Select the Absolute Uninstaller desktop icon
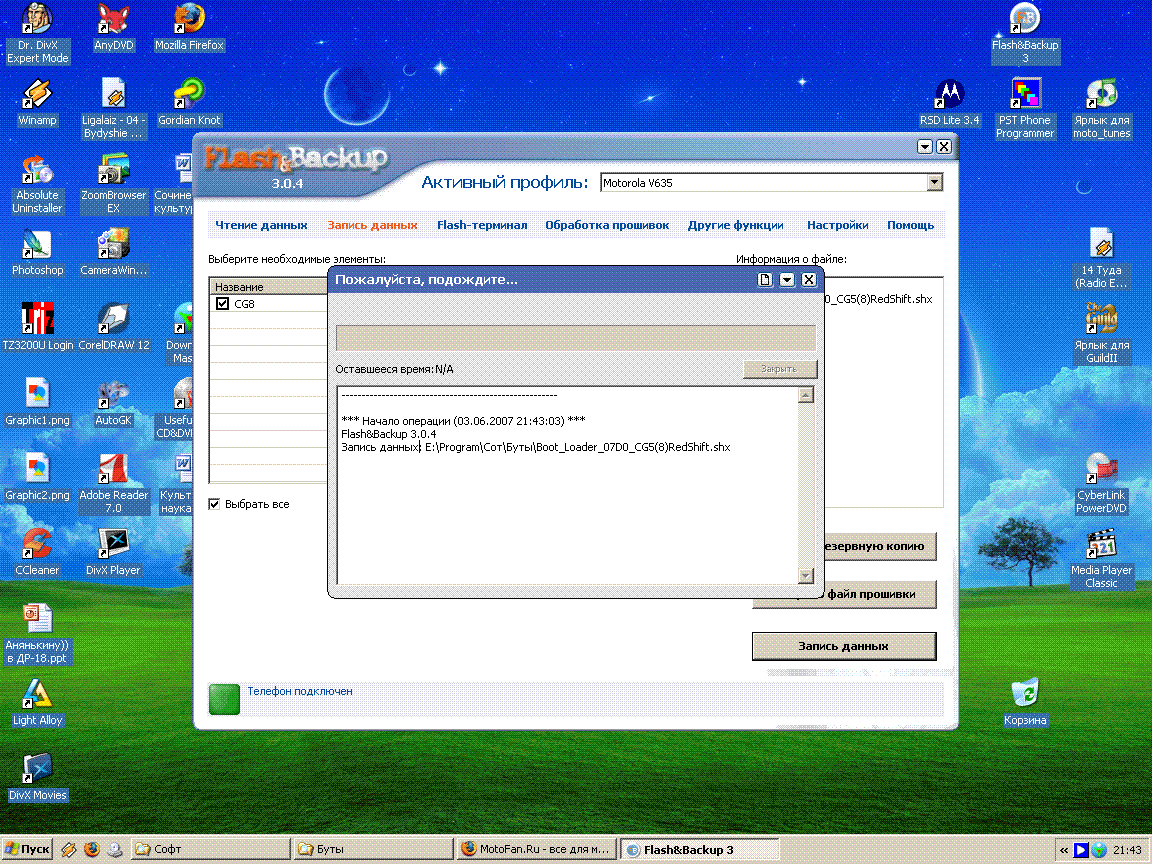 coord(37,184)
